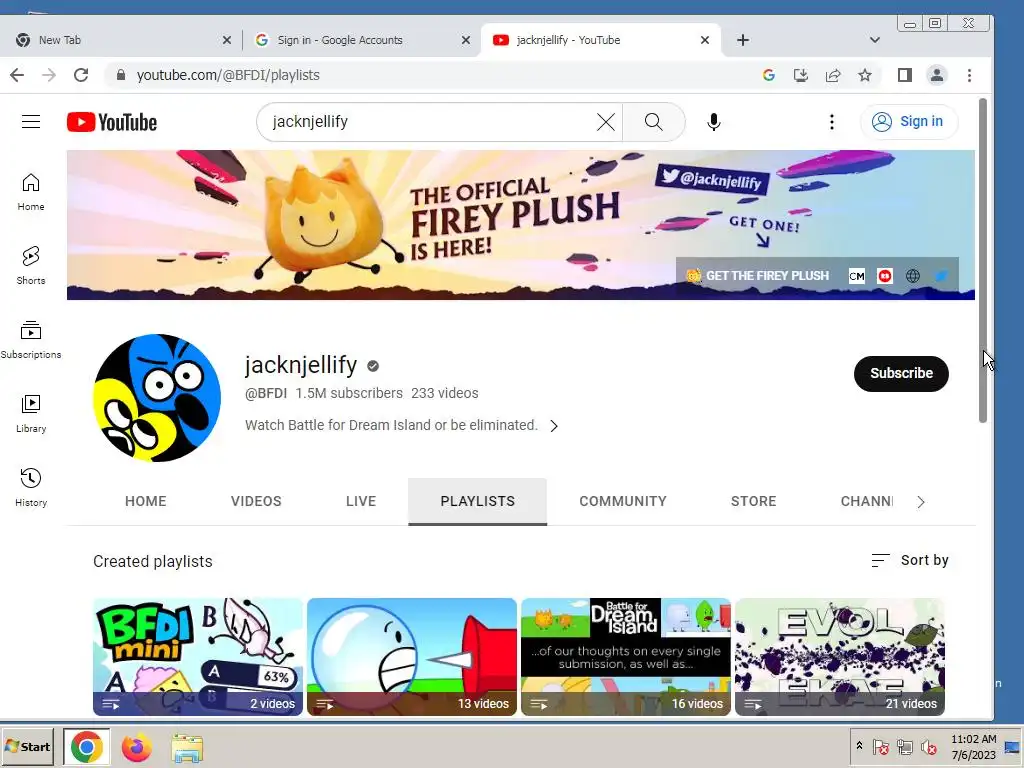Go to Home in the sidebar

[31, 192]
